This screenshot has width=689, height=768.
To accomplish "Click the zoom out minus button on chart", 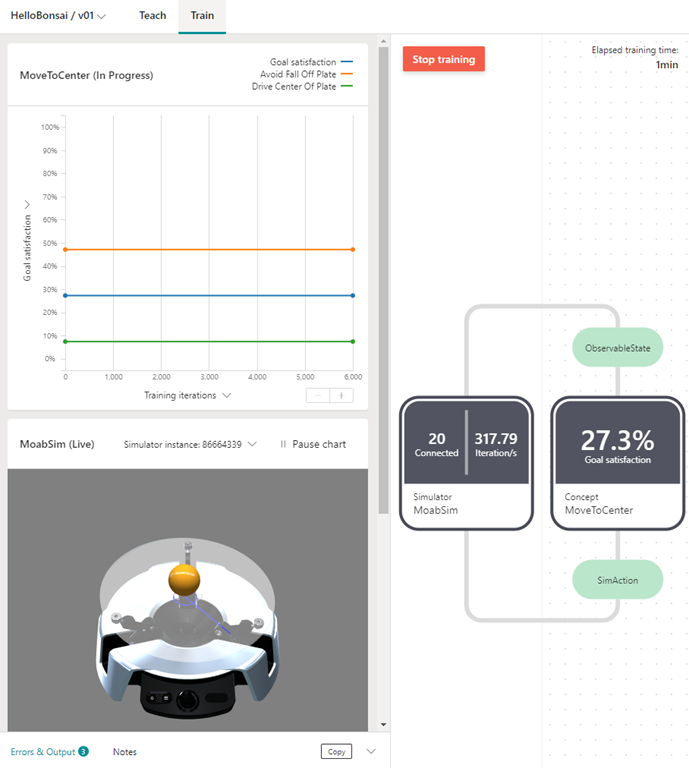I will [x=318, y=395].
